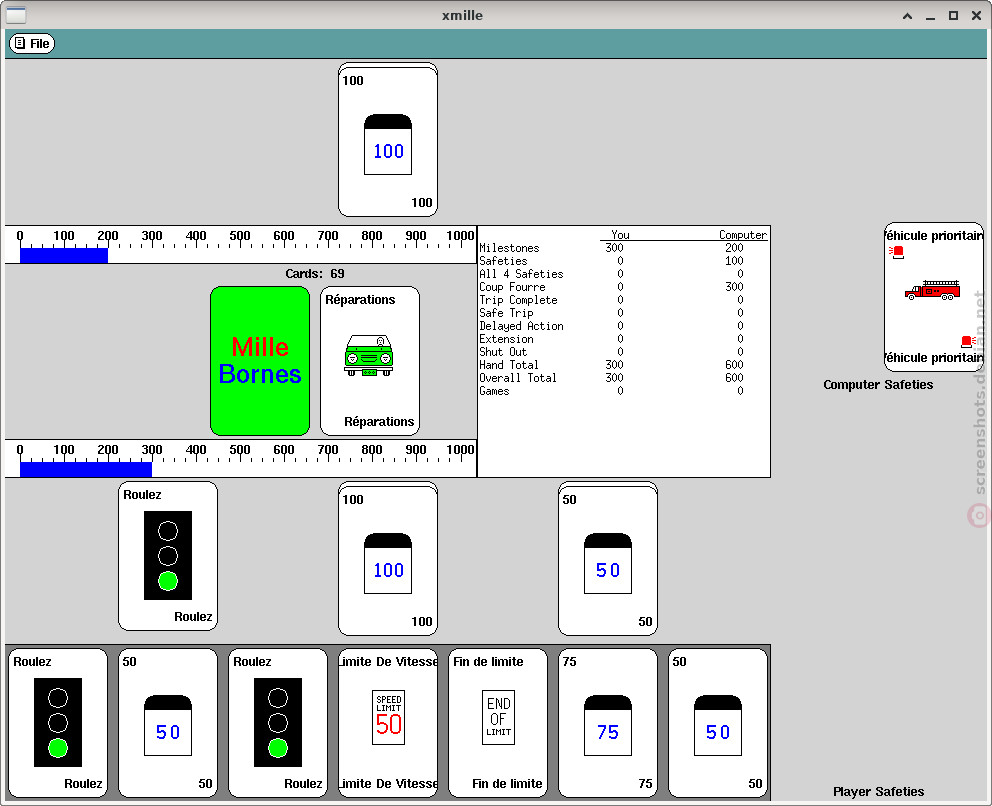
Task: Select the player's played 100 mileage pile
Action: coord(388,559)
